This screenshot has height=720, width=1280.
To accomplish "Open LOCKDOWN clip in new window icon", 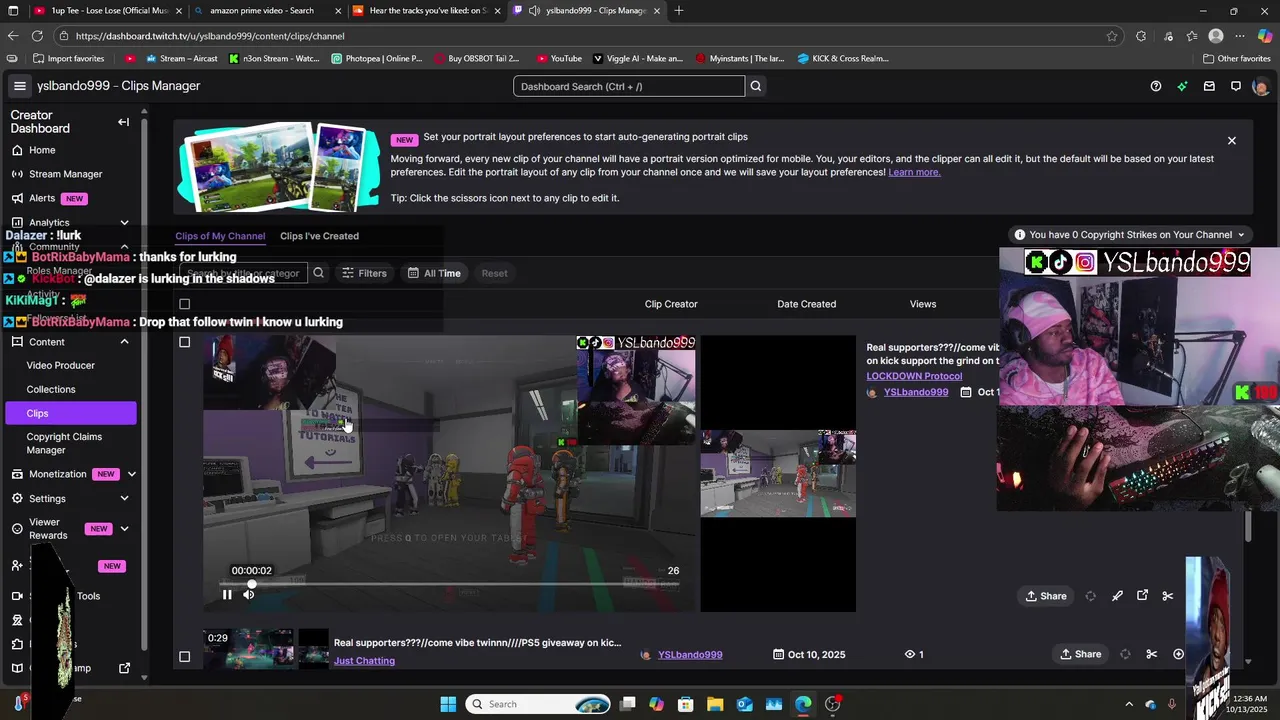I will [1143, 596].
